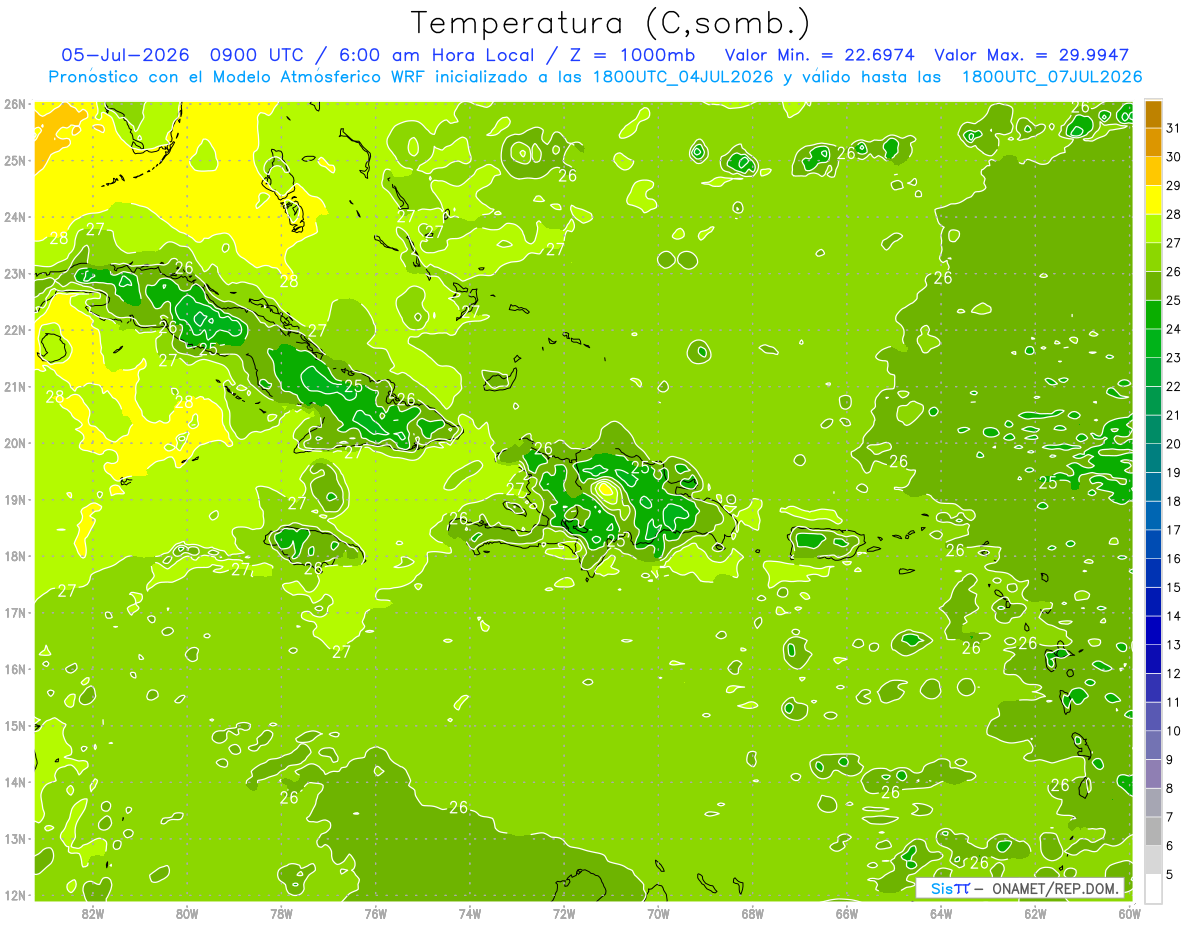Click "Valor Max. = 29.9947"
1200x927 pixels.
click(x=1032, y=55)
